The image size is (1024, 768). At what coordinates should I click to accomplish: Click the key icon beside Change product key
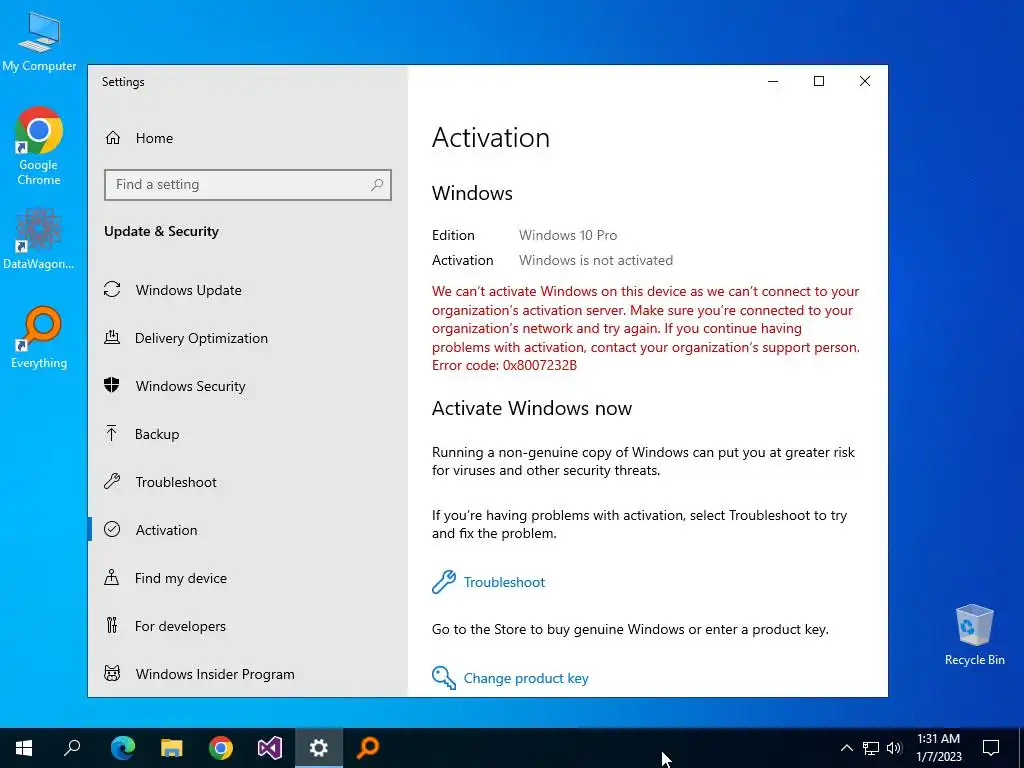(x=444, y=678)
